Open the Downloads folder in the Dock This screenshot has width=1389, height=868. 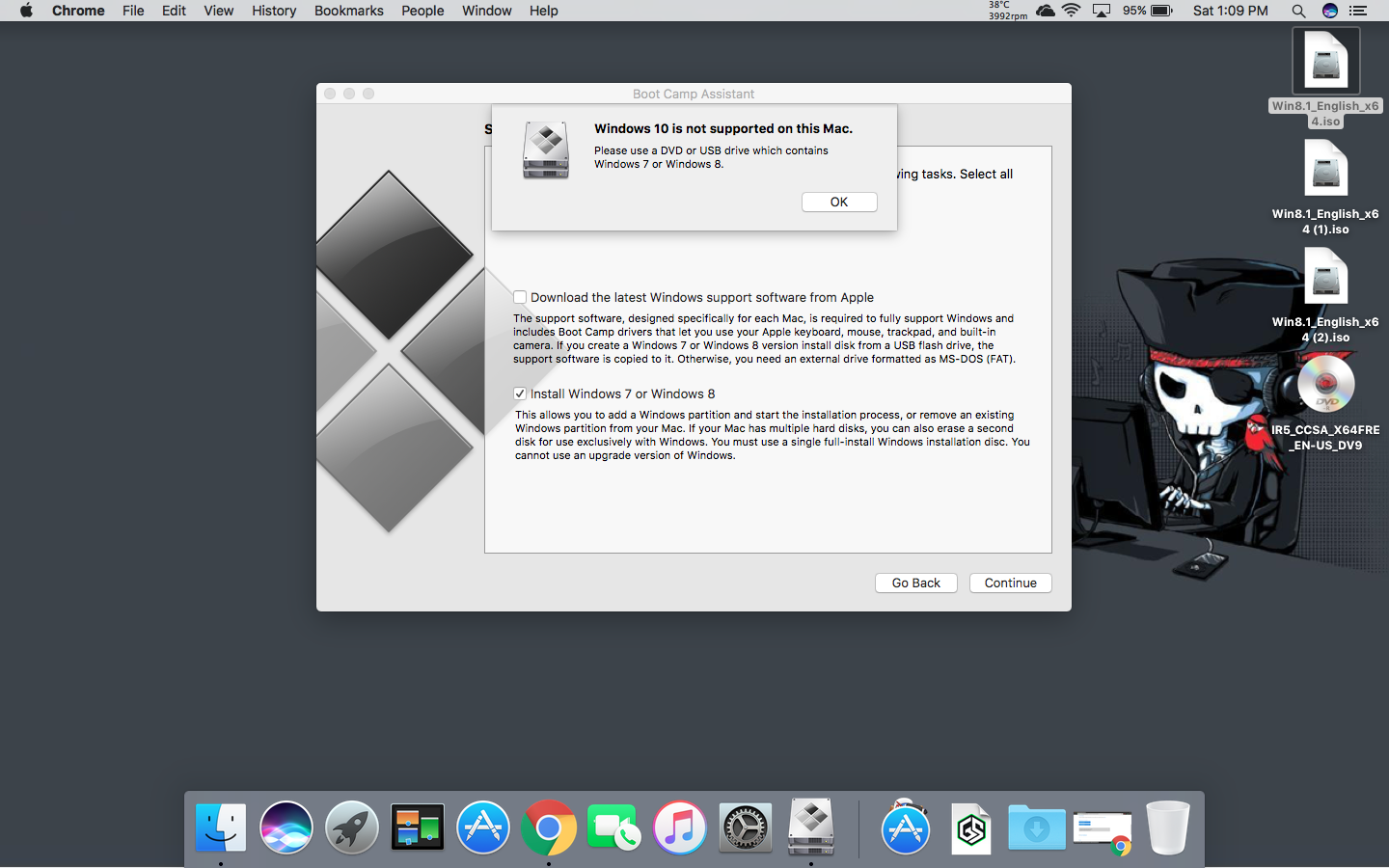pos(1037,827)
